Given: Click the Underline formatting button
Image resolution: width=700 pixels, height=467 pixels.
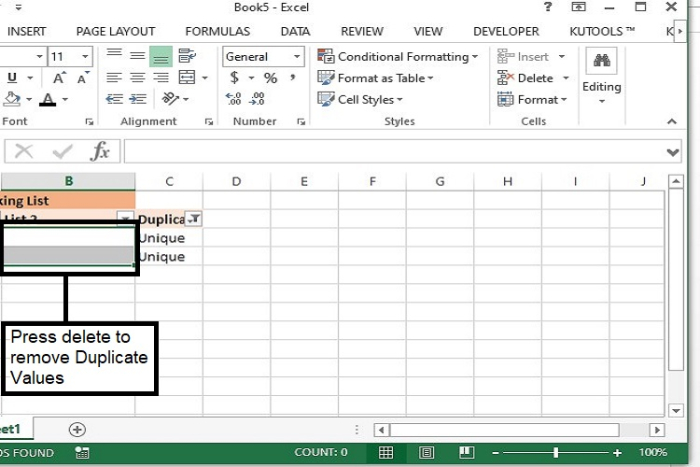Looking at the screenshot, I should pyautogui.click(x=12, y=78).
